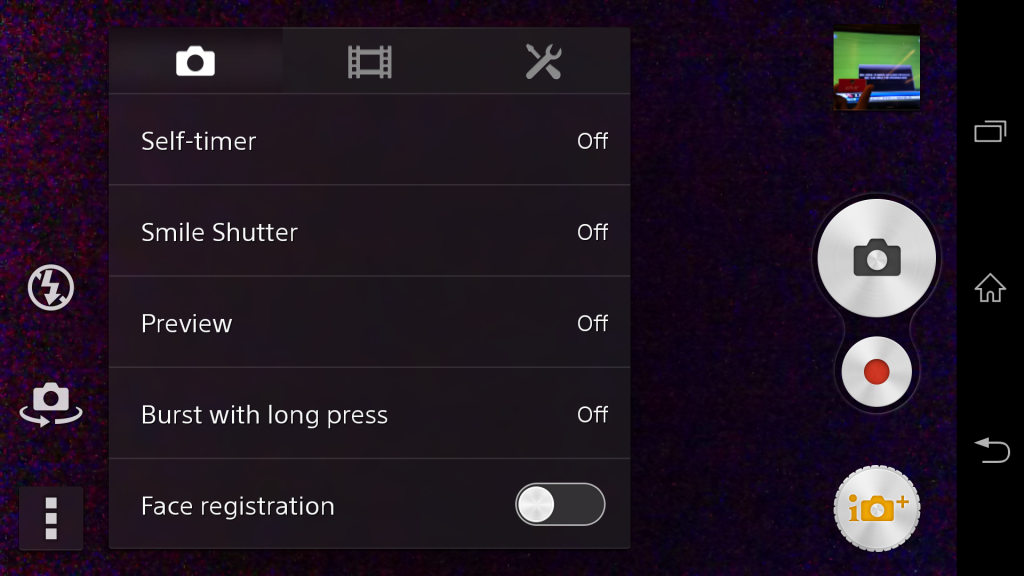This screenshot has height=576, width=1024.
Task: Tap the Self-timer label
Action: point(199,141)
